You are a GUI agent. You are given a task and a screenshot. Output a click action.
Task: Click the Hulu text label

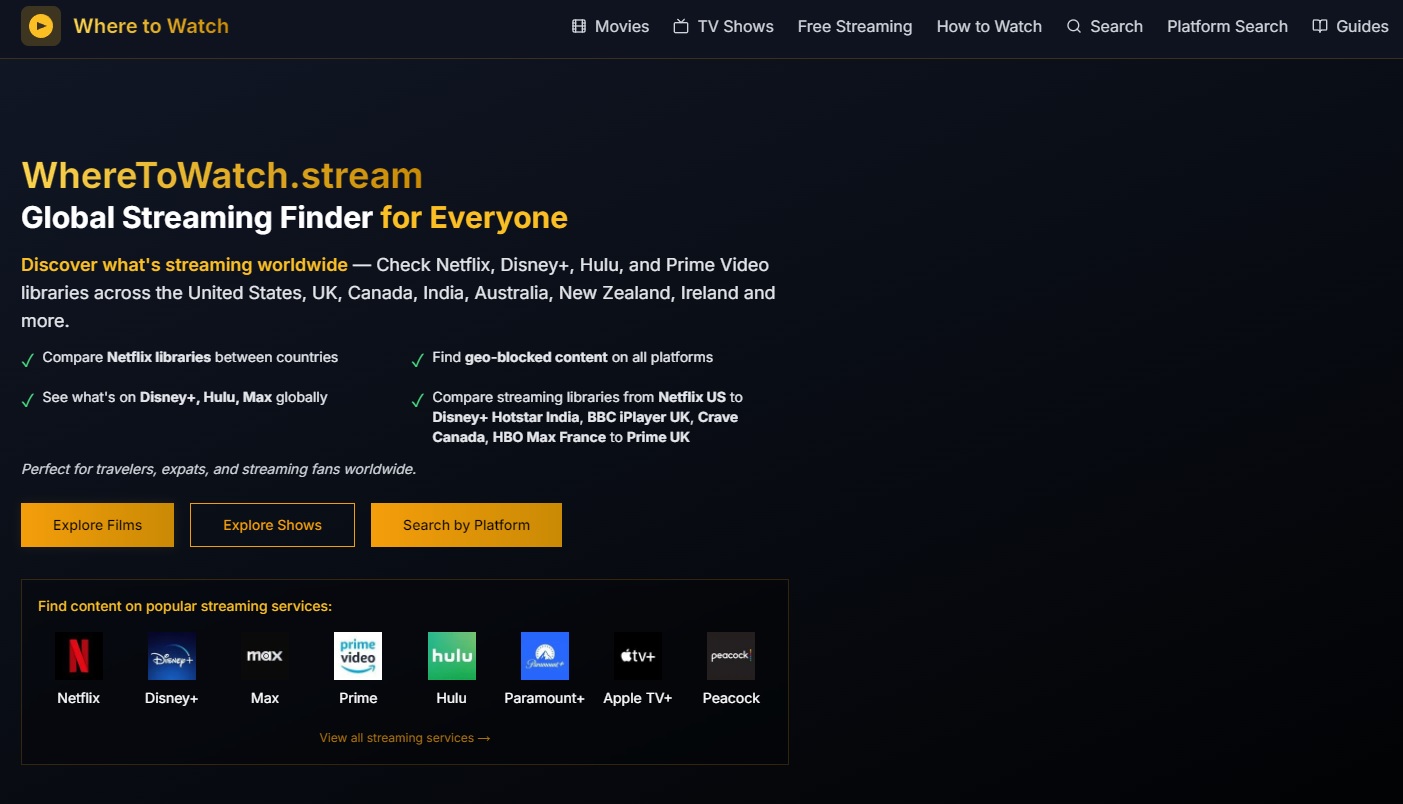click(452, 698)
